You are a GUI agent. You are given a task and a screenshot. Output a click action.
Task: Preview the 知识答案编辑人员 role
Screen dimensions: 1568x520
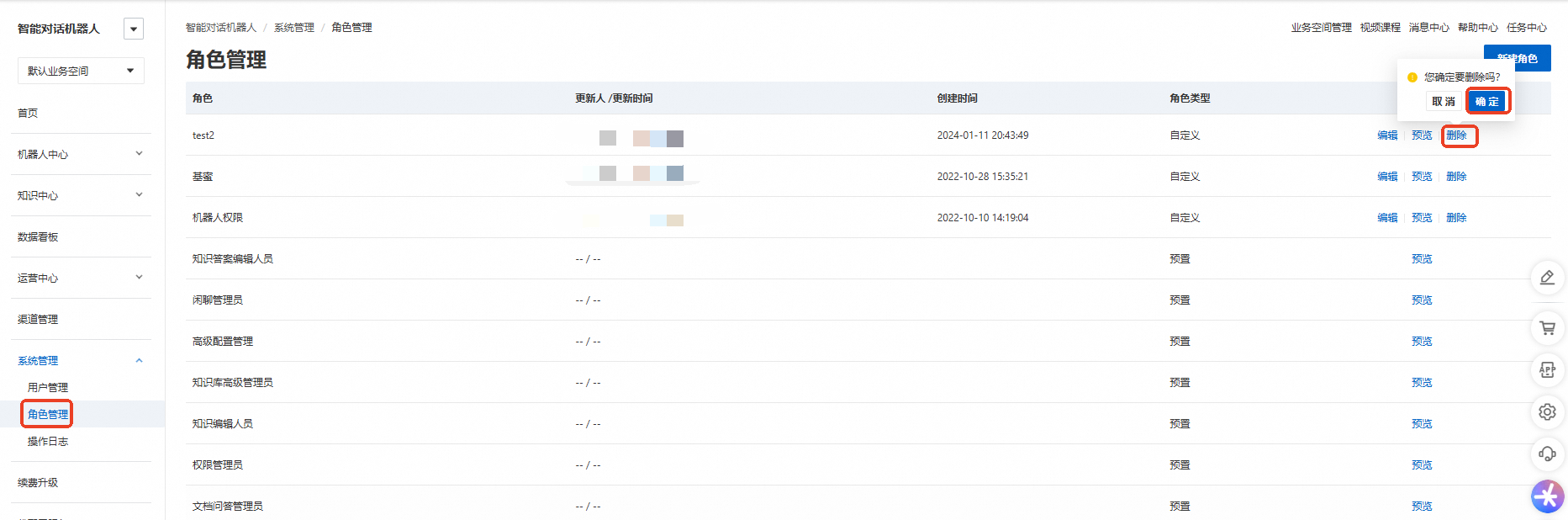pyautogui.click(x=1422, y=259)
